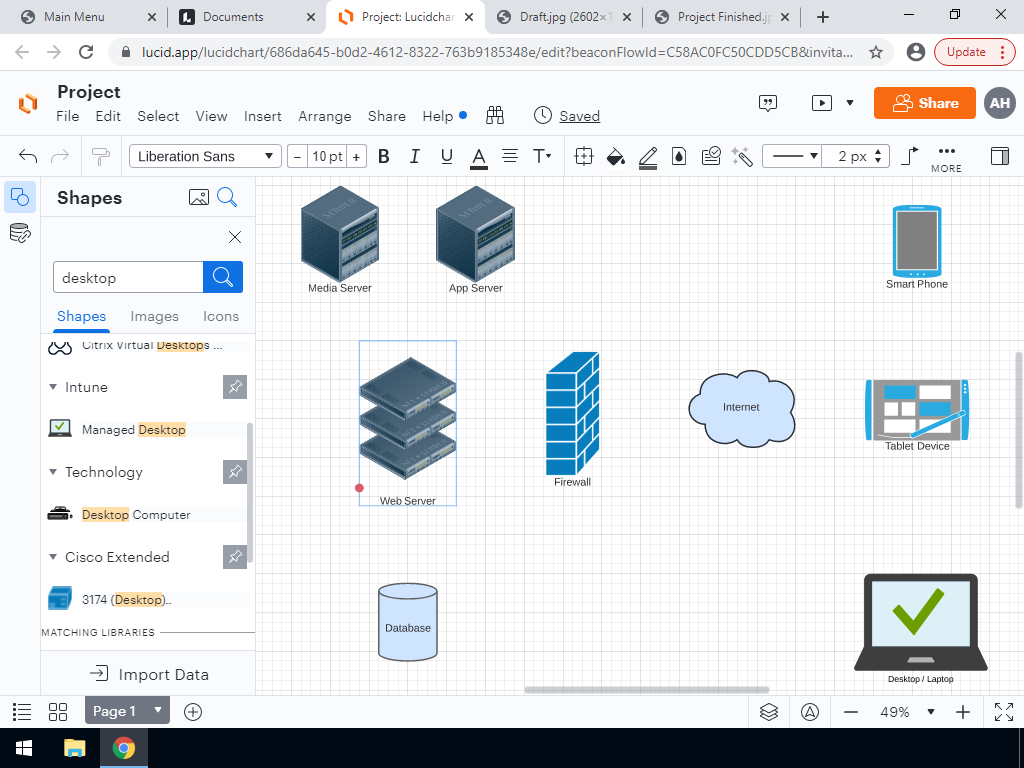Image resolution: width=1024 pixels, height=768 pixels.
Task: Pin the Intune shape library
Action: pyautogui.click(x=234, y=387)
